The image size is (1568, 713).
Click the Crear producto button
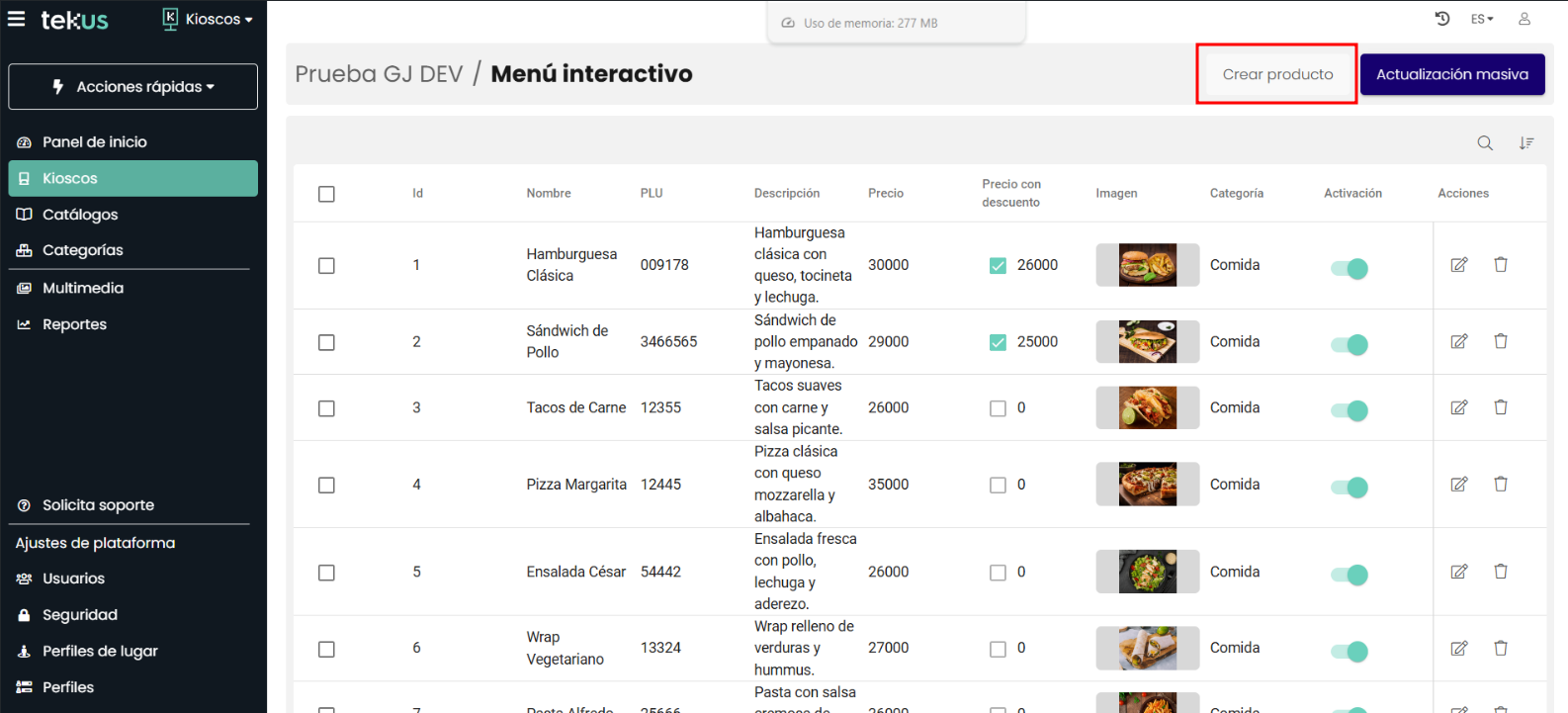click(x=1277, y=74)
